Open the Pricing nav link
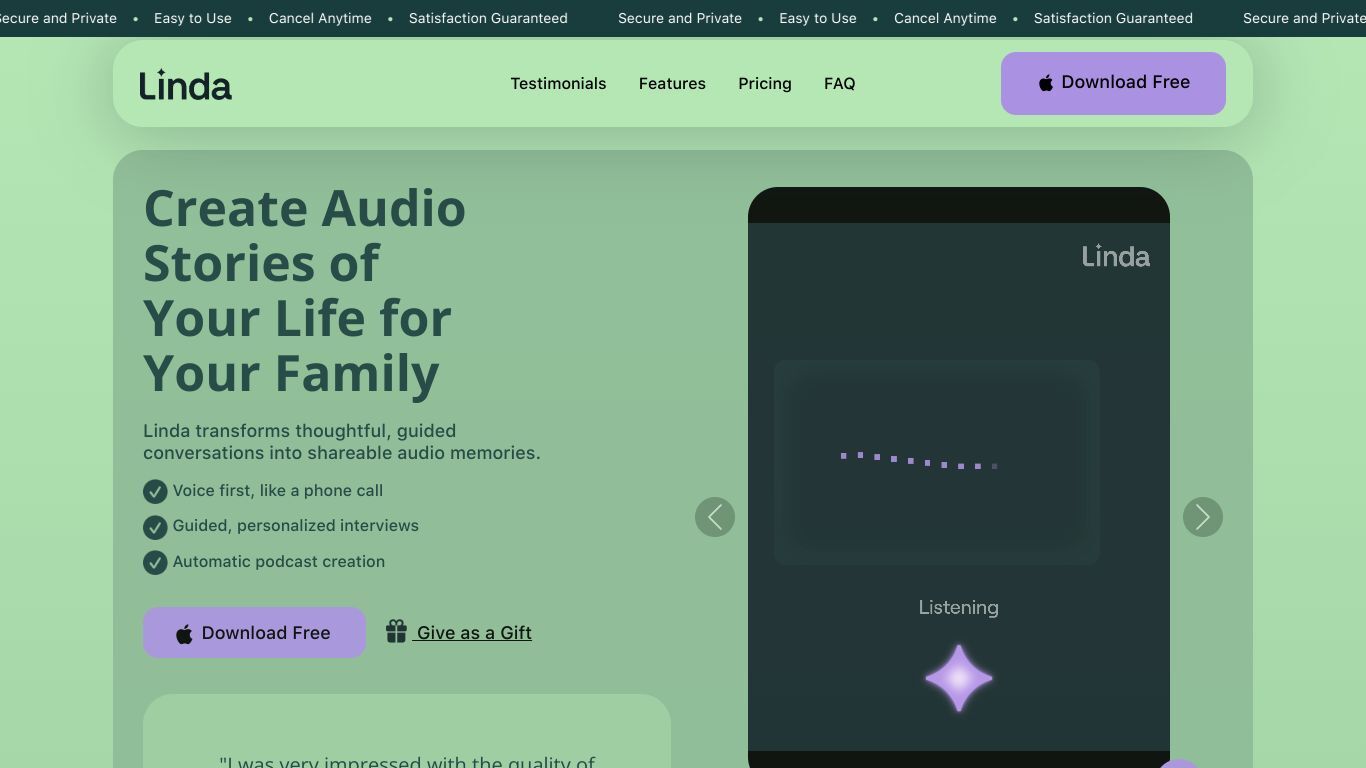 click(x=765, y=84)
